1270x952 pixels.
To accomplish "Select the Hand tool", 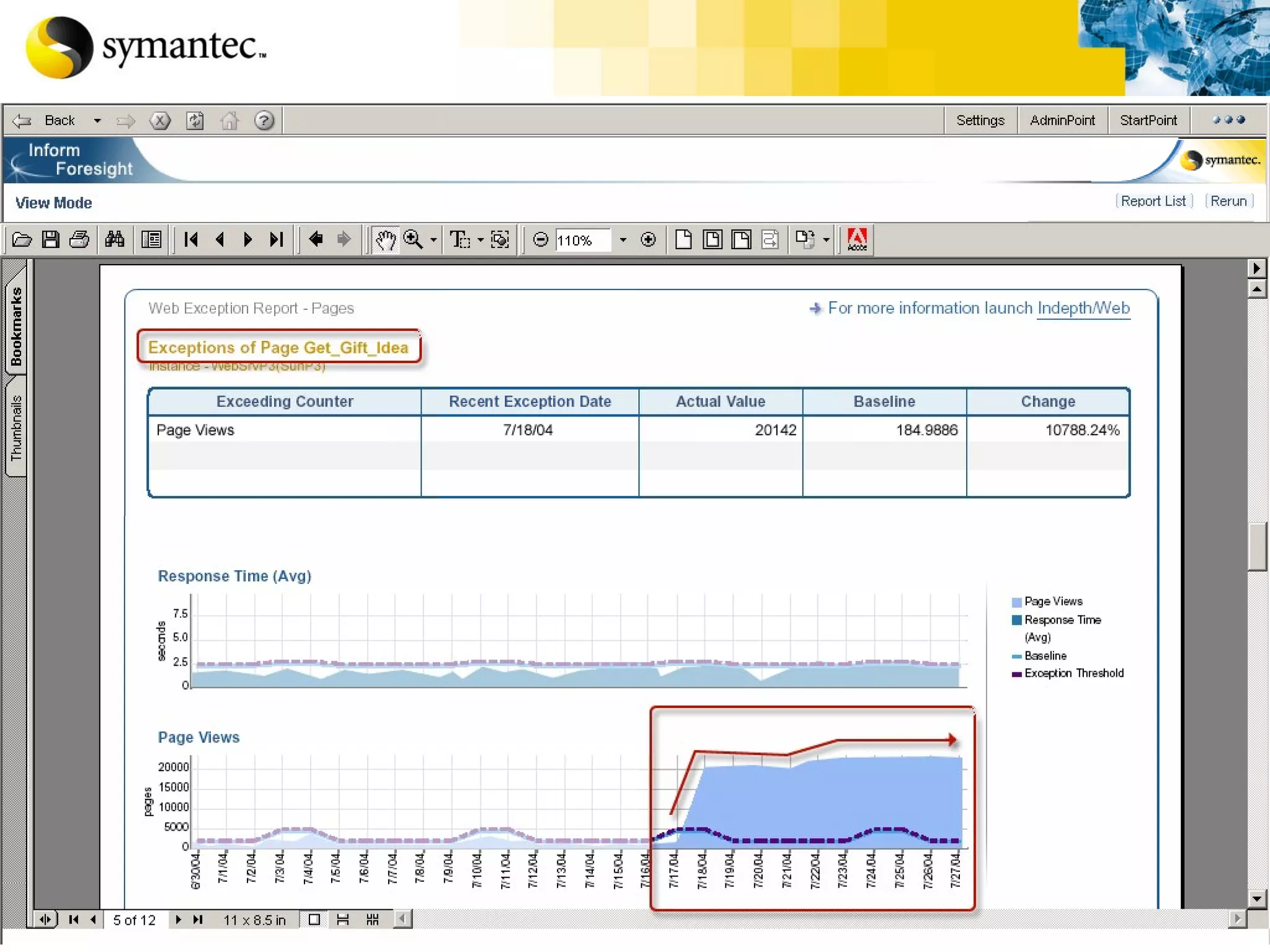I will point(385,239).
